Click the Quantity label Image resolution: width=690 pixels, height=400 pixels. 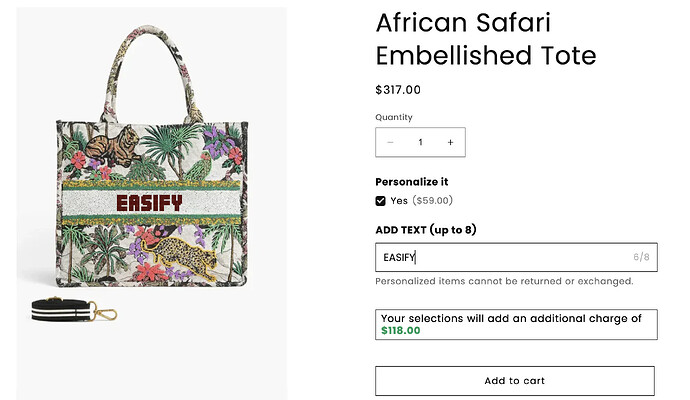[393, 117]
